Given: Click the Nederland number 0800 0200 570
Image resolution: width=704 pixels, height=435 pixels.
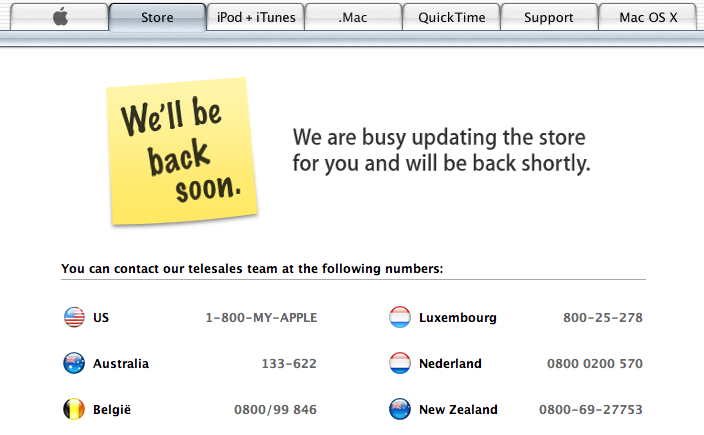Looking at the screenshot, I should coord(595,364).
